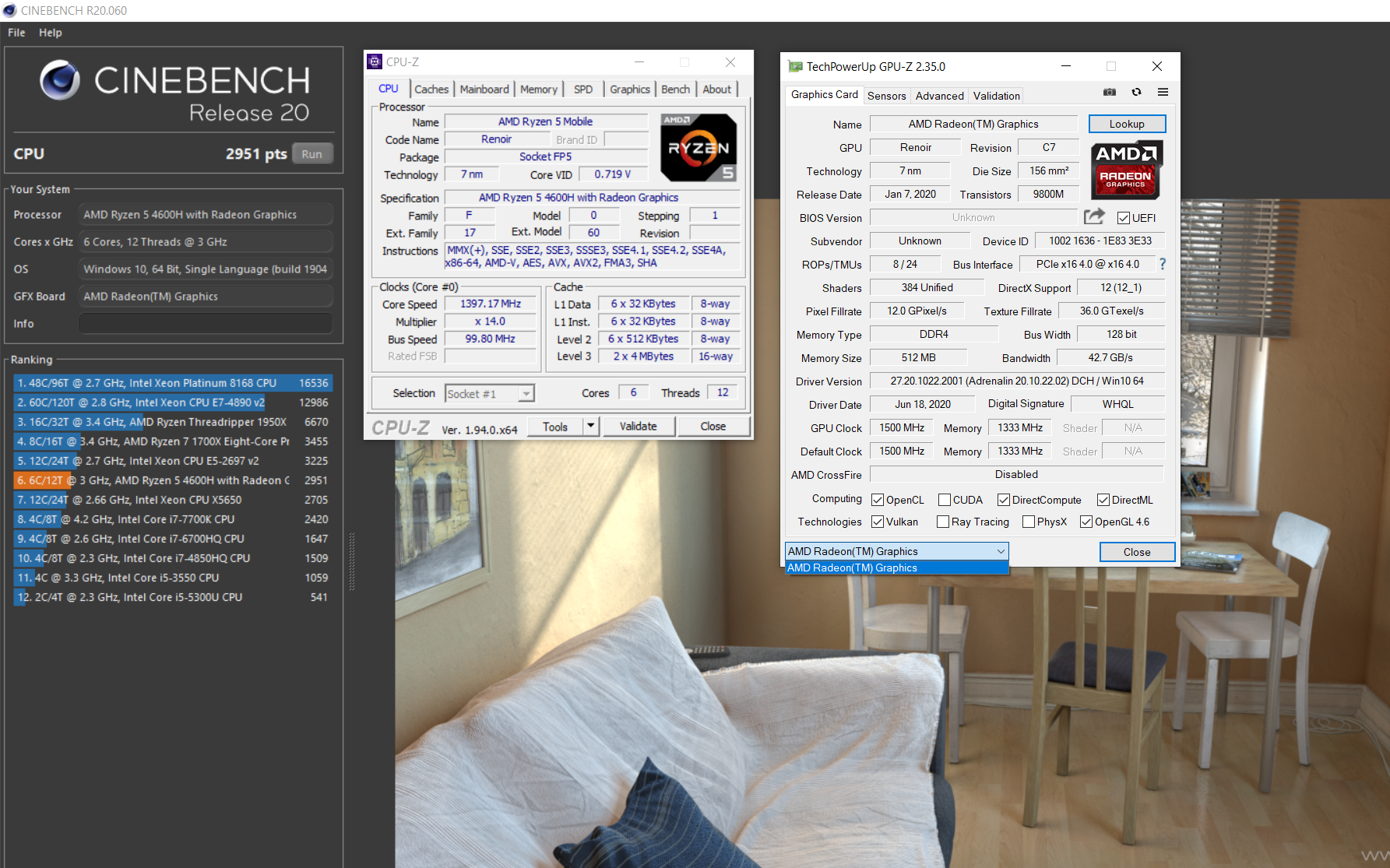This screenshot has width=1390, height=868.
Task: Select ranking row AMD Ryzen Threadripper 1950X
Action: coord(173,422)
